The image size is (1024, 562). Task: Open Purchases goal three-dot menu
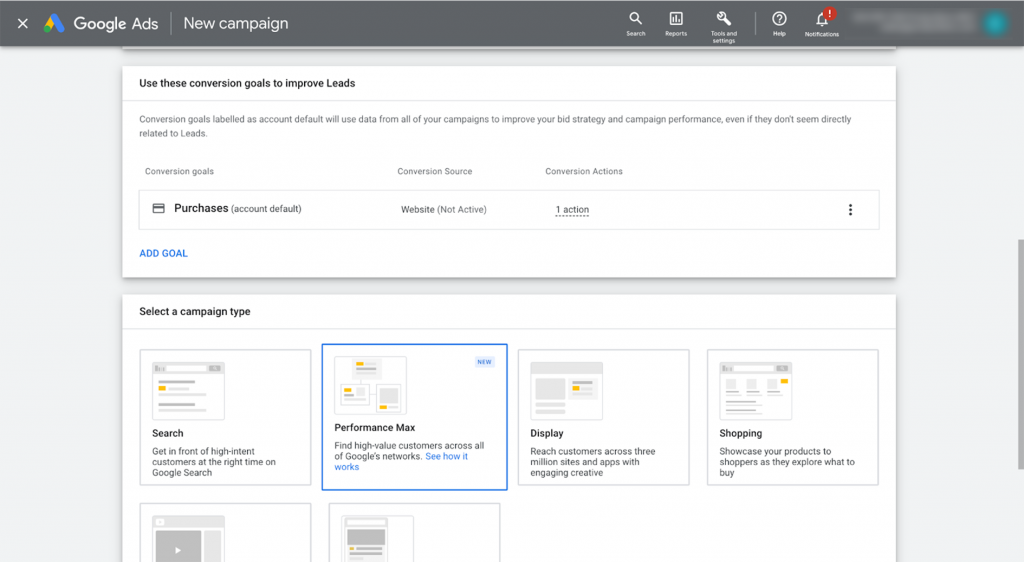(x=850, y=210)
